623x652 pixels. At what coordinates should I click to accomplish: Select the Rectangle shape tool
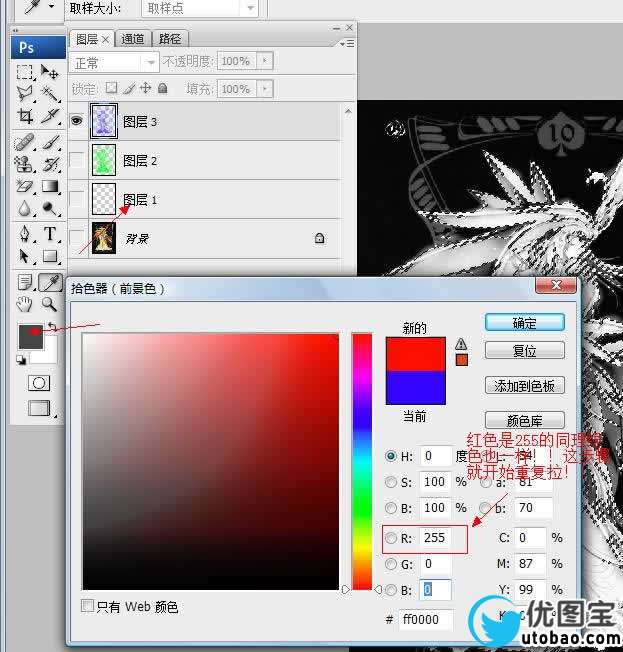[x=50, y=256]
